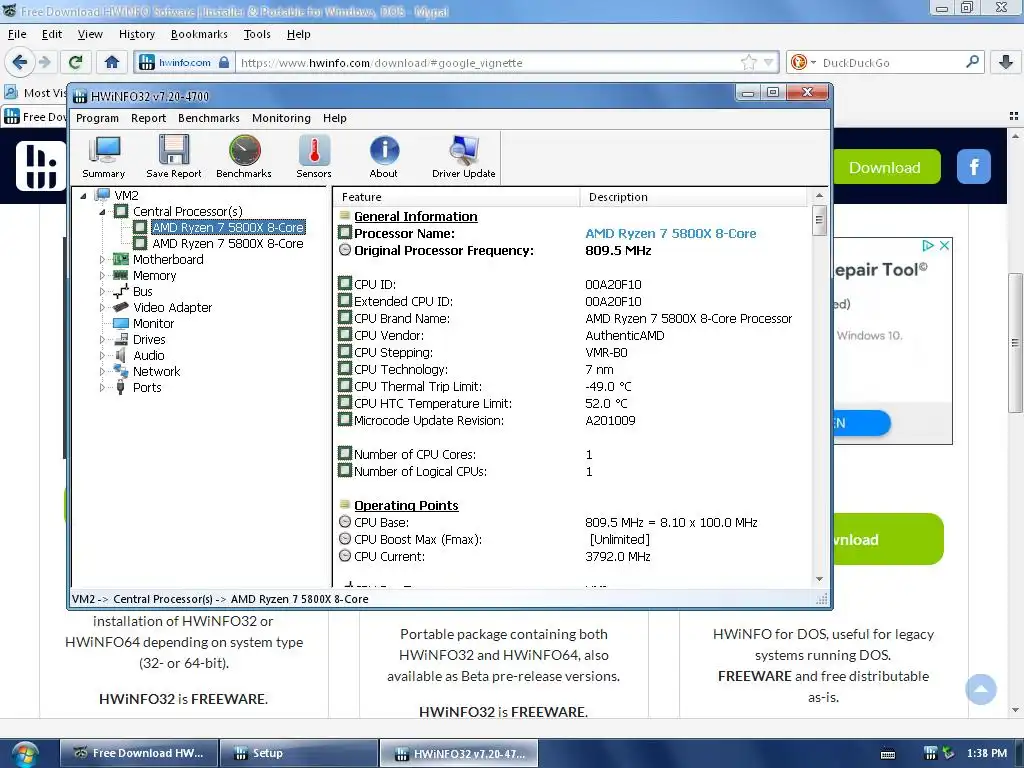Bookmark this page with the star icon

tap(748, 63)
